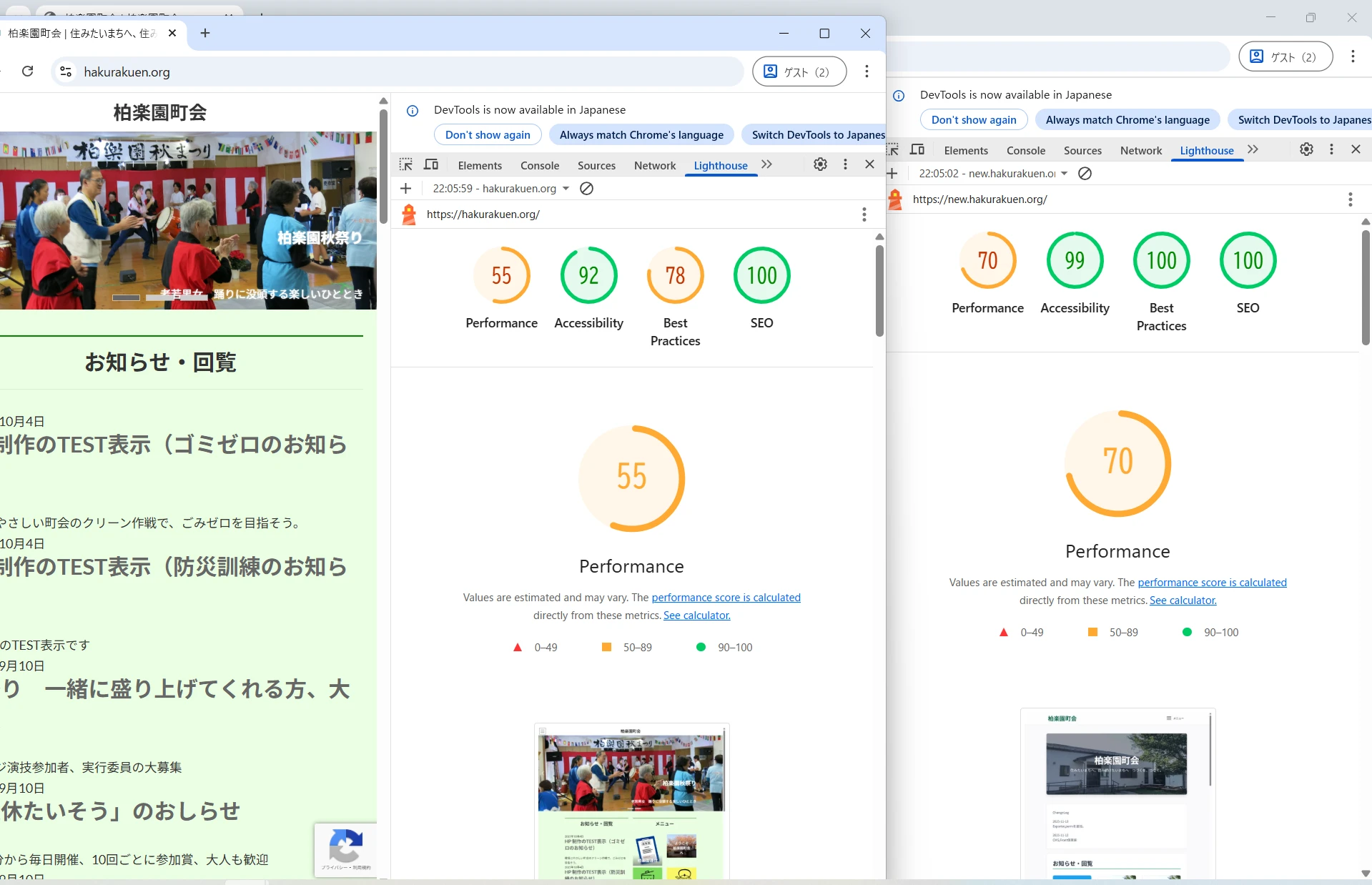Click the Performance 55 score gauge at top
The height and width of the screenshot is (885, 1372).
pyautogui.click(x=501, y=276)
